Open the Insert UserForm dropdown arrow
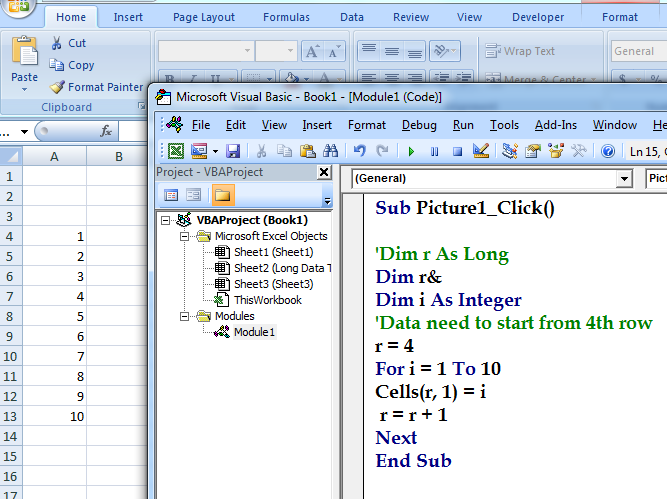Image resolution: width=670 pixels, height=499 pixels. click(215, 151)
